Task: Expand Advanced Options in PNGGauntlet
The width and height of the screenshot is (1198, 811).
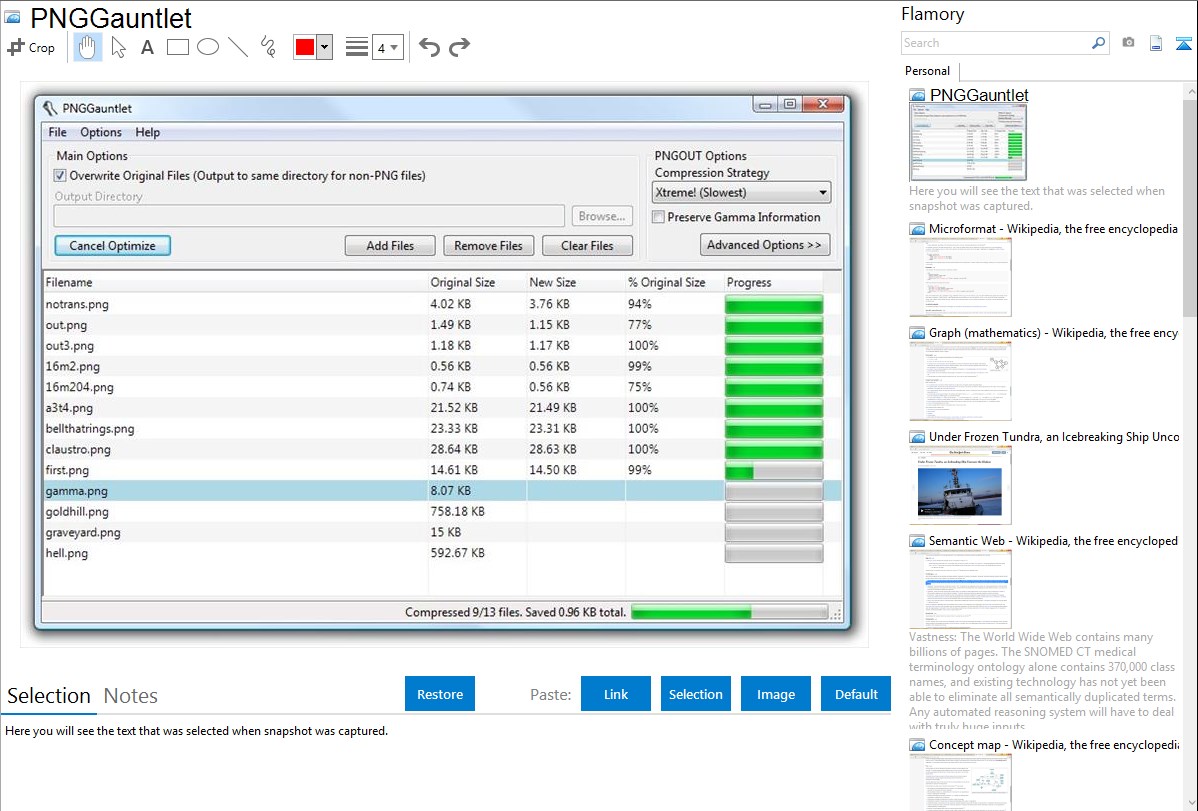Action: pyautogui.click(x=764, y=245)
